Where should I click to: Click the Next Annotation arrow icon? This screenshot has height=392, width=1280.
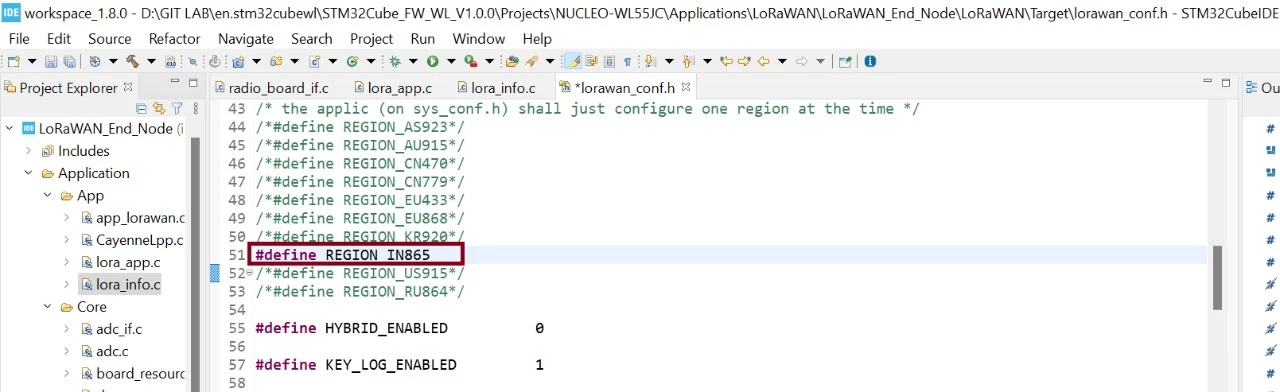650,61
